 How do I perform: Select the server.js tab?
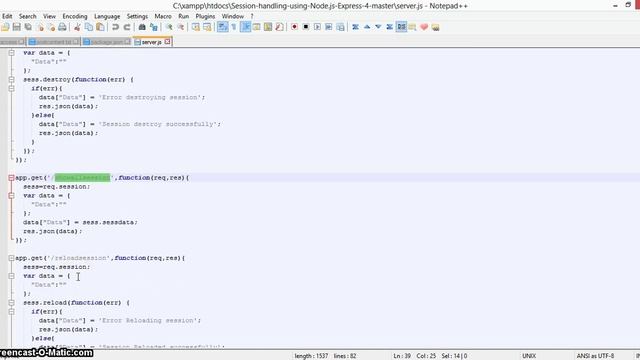(x=151, y=42)
